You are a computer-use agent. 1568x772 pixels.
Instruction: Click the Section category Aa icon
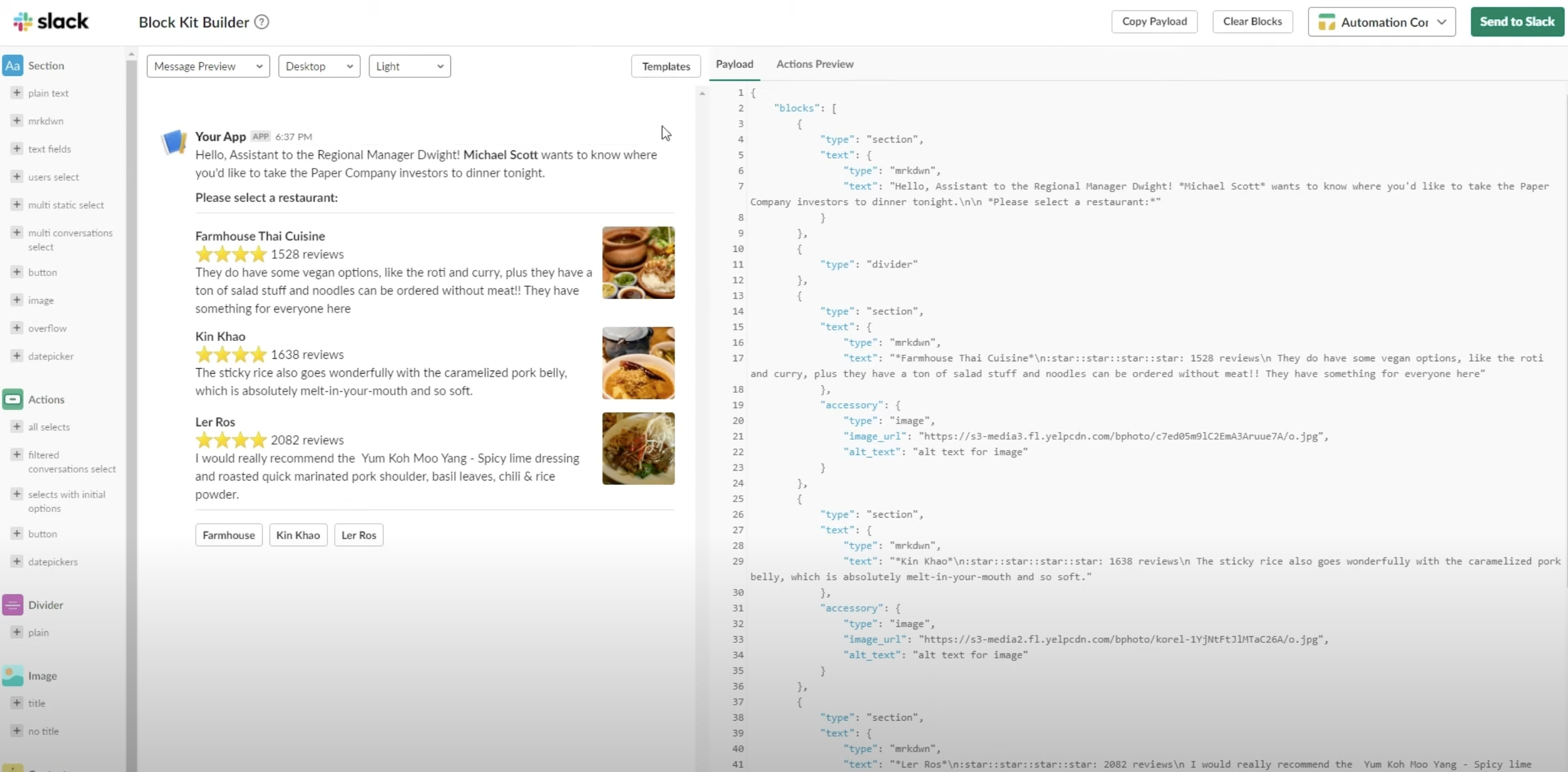[x=12, y=65]
